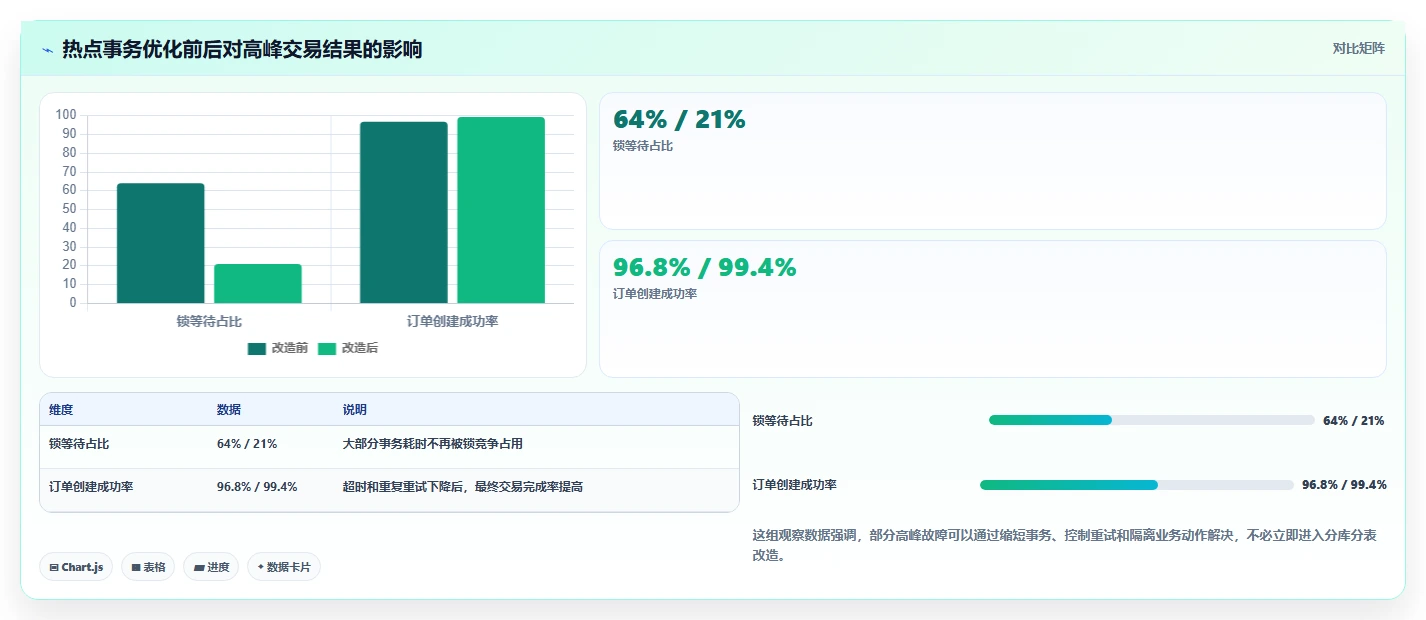
Task: Click the 超时和重复重试下降后 description cell
Action: (463, 487)
